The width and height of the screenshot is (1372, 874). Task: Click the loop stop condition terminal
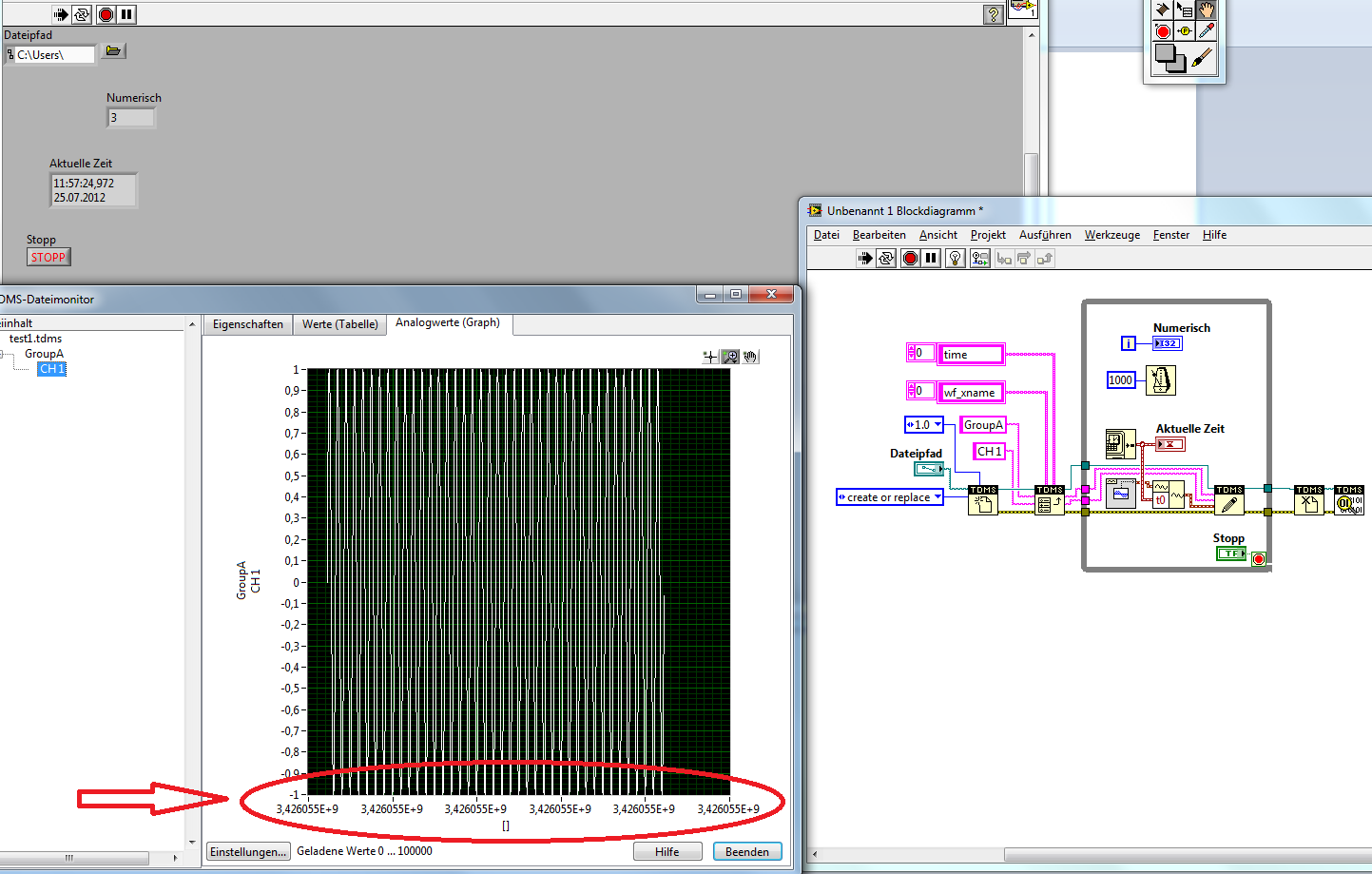point(1259,558)
